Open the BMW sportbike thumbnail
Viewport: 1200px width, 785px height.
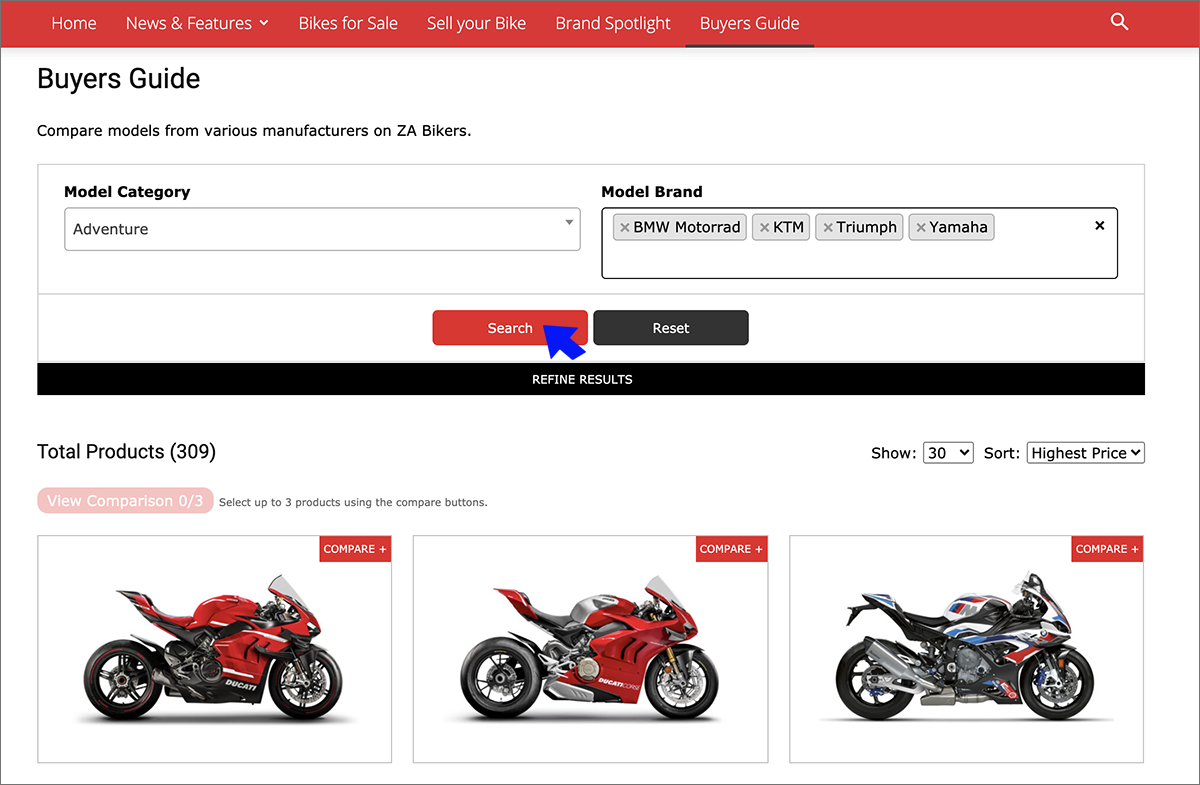click(x=967, y=650)
